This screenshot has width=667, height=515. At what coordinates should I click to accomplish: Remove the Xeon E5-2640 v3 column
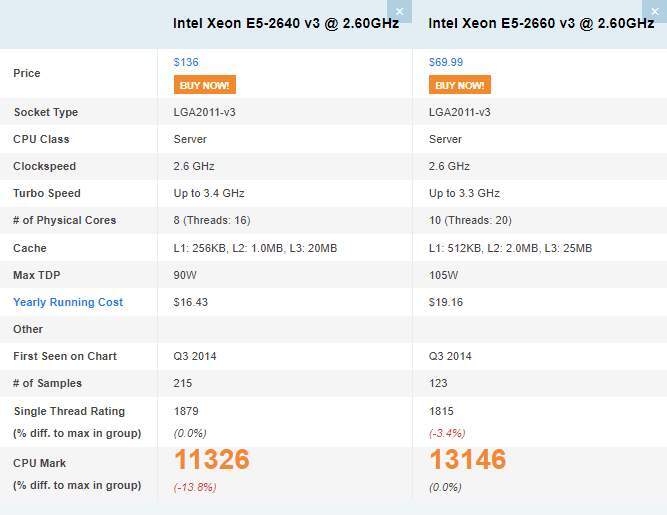tap(399, 11)
